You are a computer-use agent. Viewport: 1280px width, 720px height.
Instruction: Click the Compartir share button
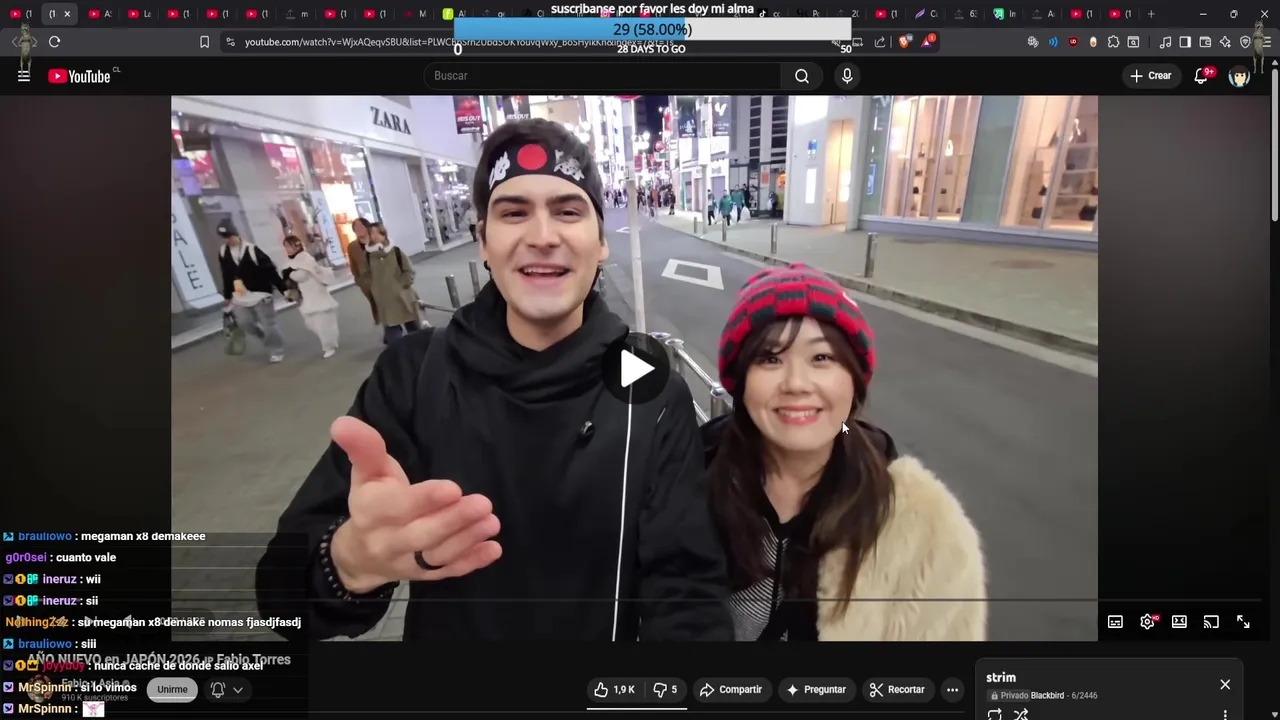(731, 690)
